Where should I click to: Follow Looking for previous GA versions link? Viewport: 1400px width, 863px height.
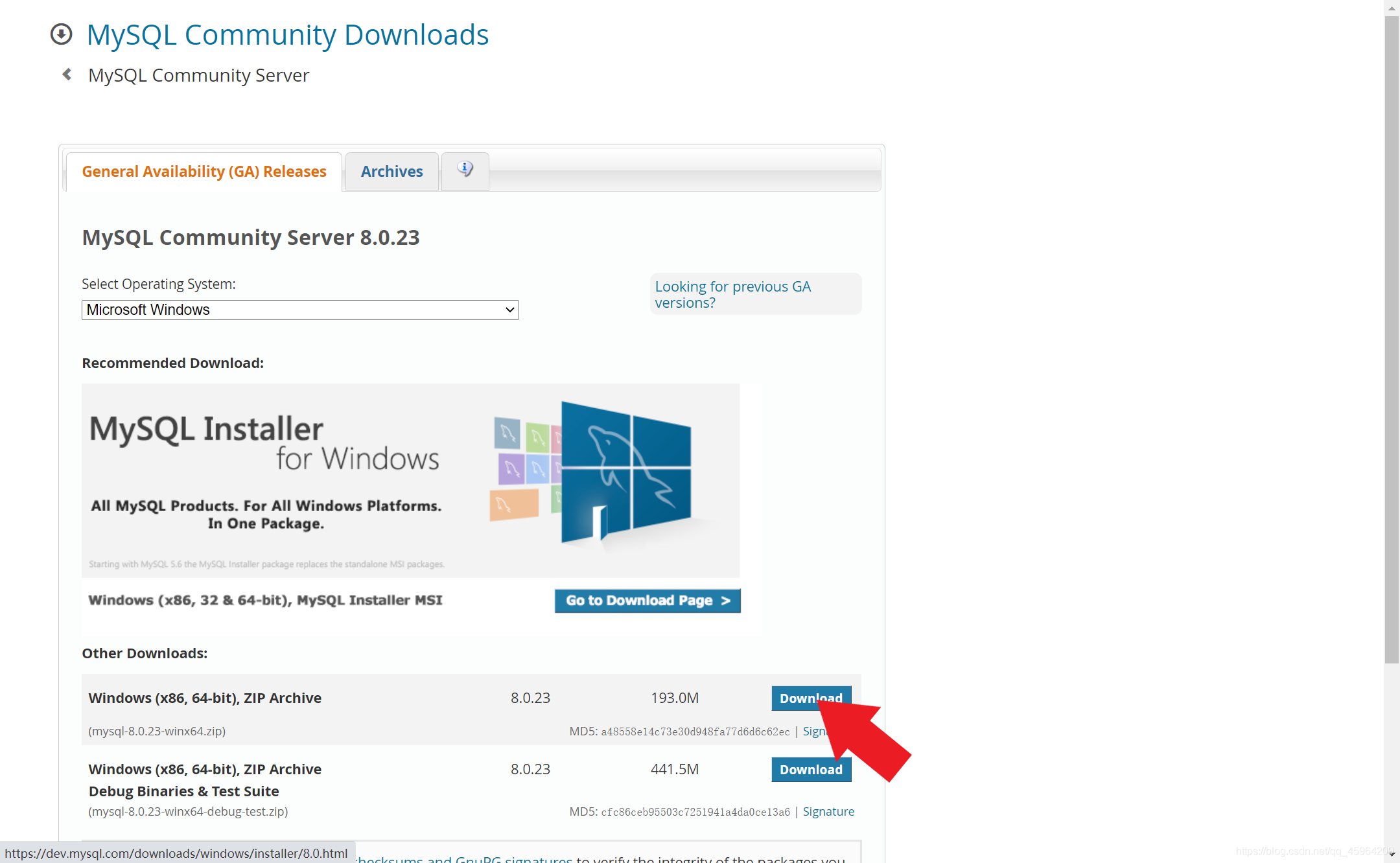tap(732, 294)
